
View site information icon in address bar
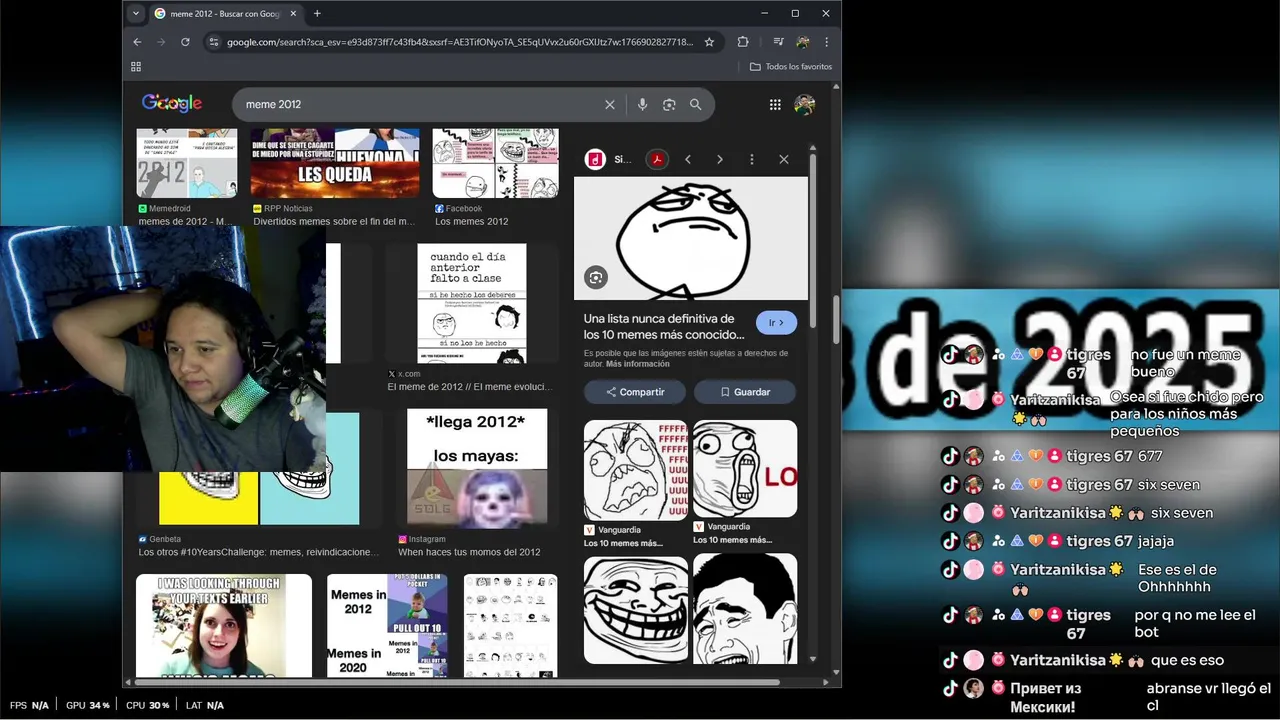[213, 42]
